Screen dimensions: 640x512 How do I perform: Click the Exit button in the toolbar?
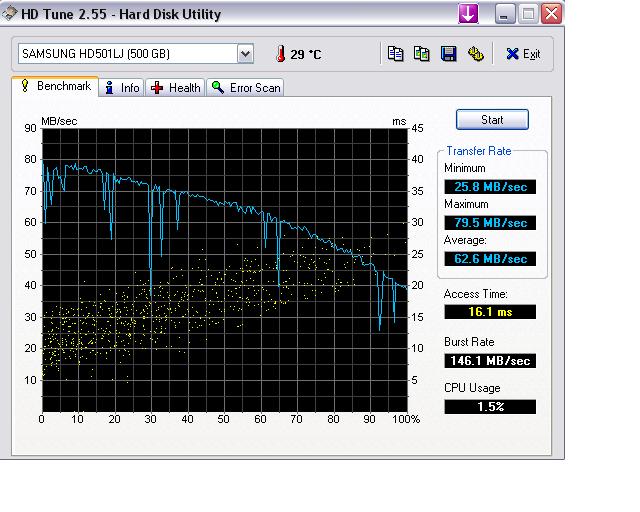point(523,54)
